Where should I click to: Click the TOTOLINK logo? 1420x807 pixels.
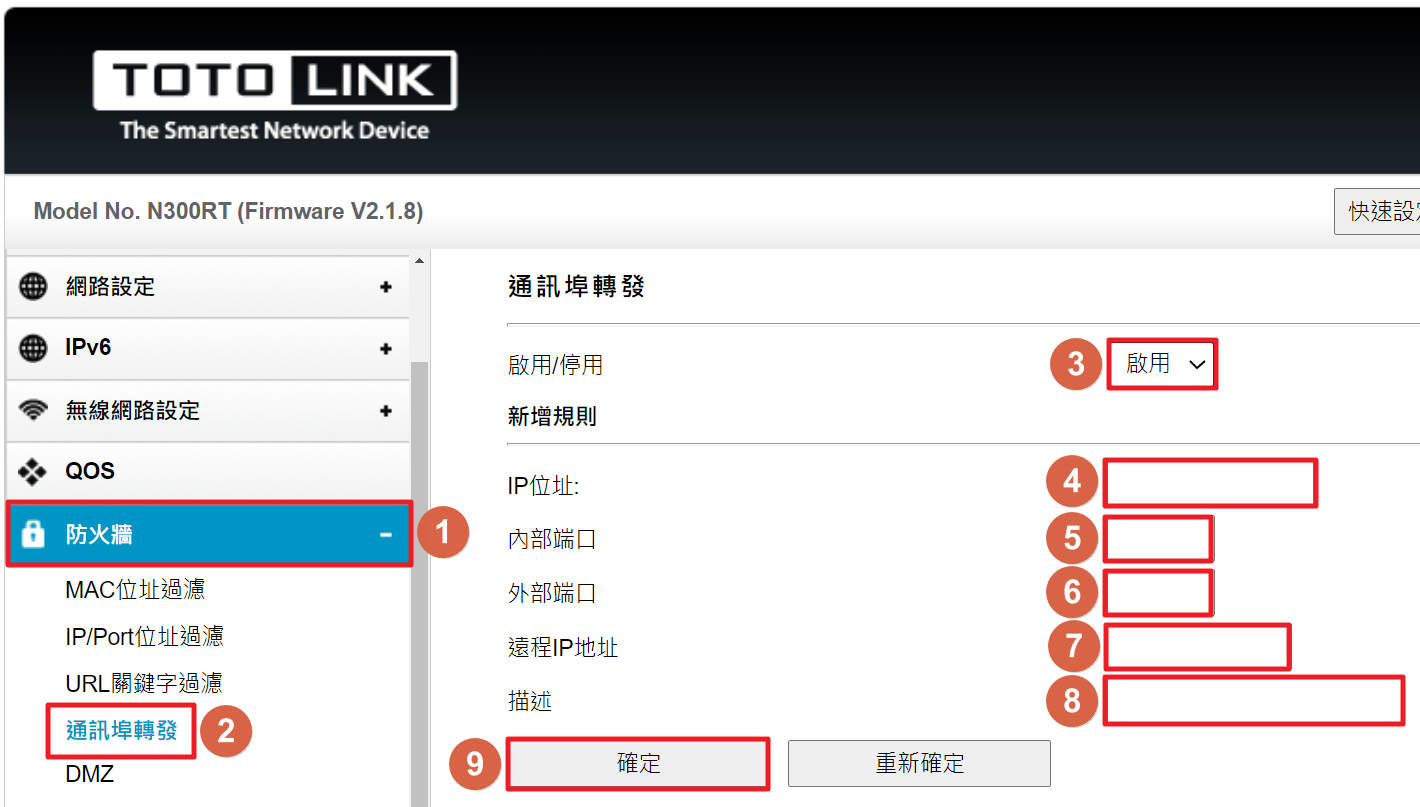[x=275, y=96]
